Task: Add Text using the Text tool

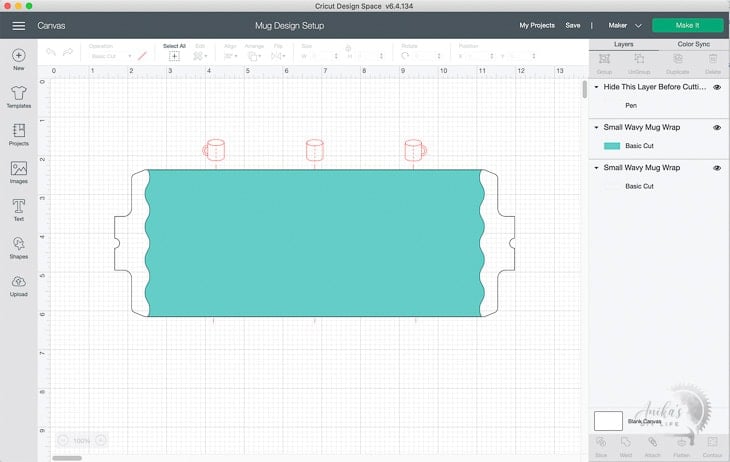Action: pos(19,210)
